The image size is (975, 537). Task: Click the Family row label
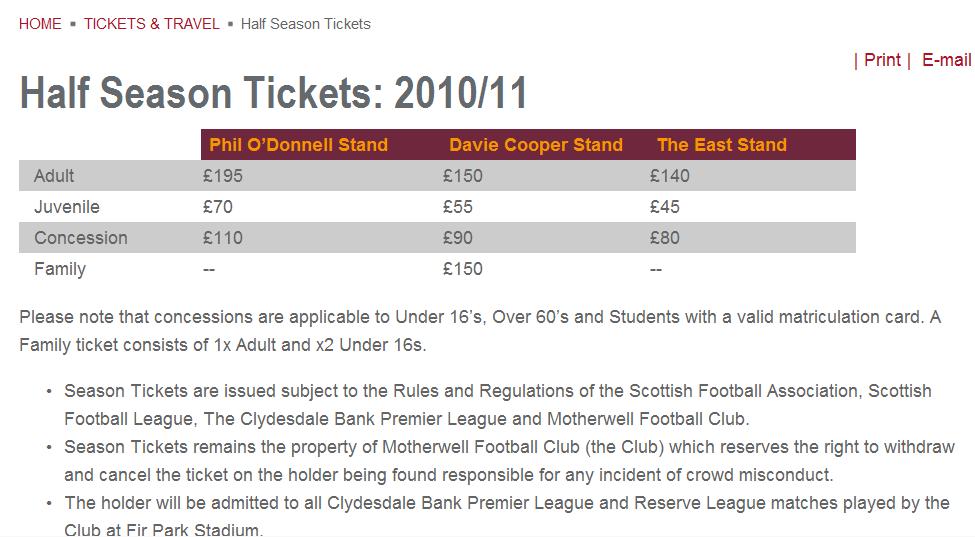(60, 269)
